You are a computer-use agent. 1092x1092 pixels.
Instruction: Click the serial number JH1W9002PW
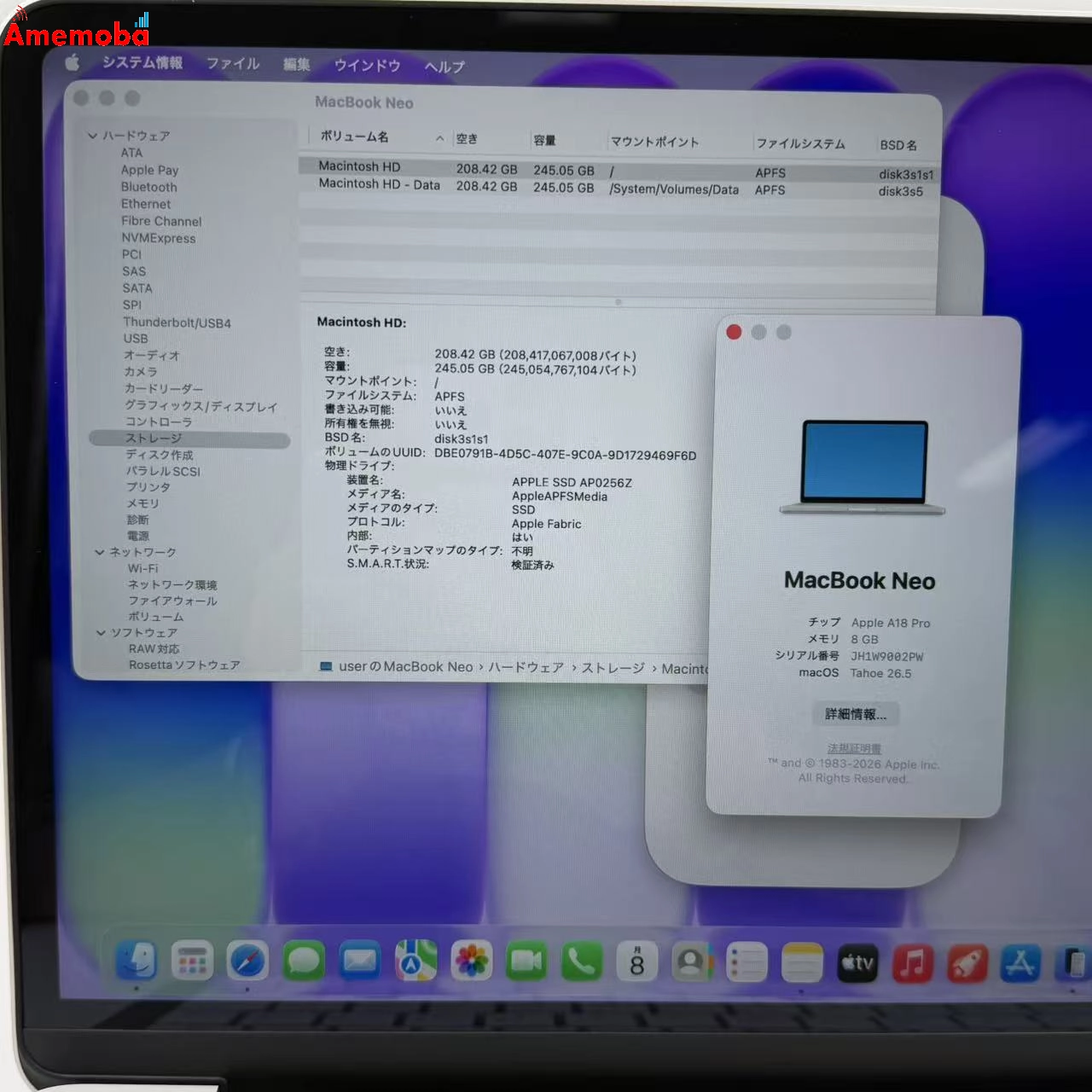[886, 656]
